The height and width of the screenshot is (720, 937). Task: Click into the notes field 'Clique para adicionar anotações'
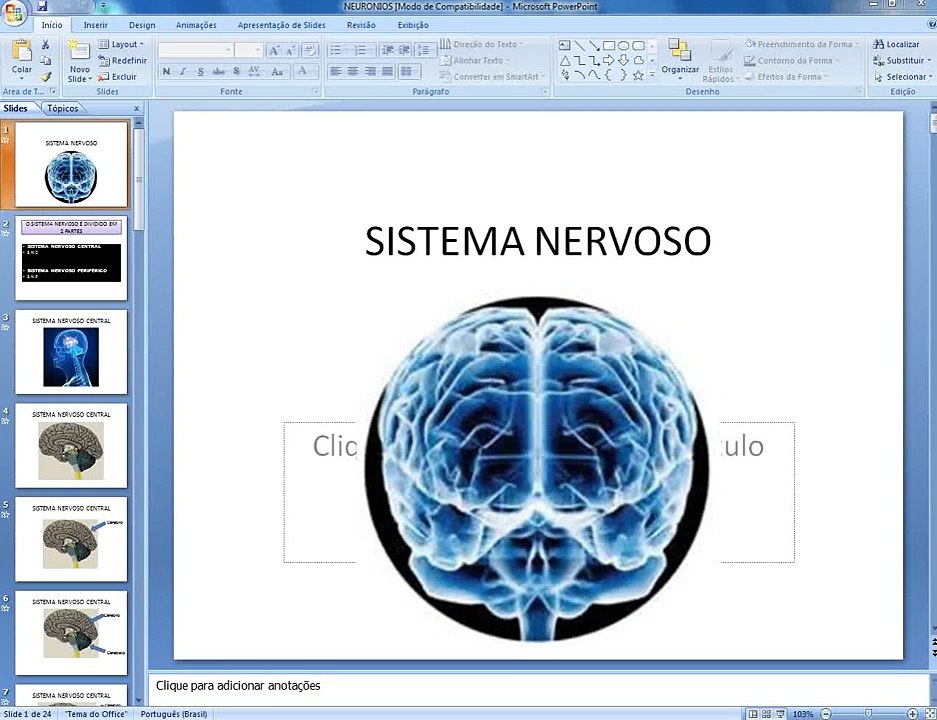pos(538,688)
